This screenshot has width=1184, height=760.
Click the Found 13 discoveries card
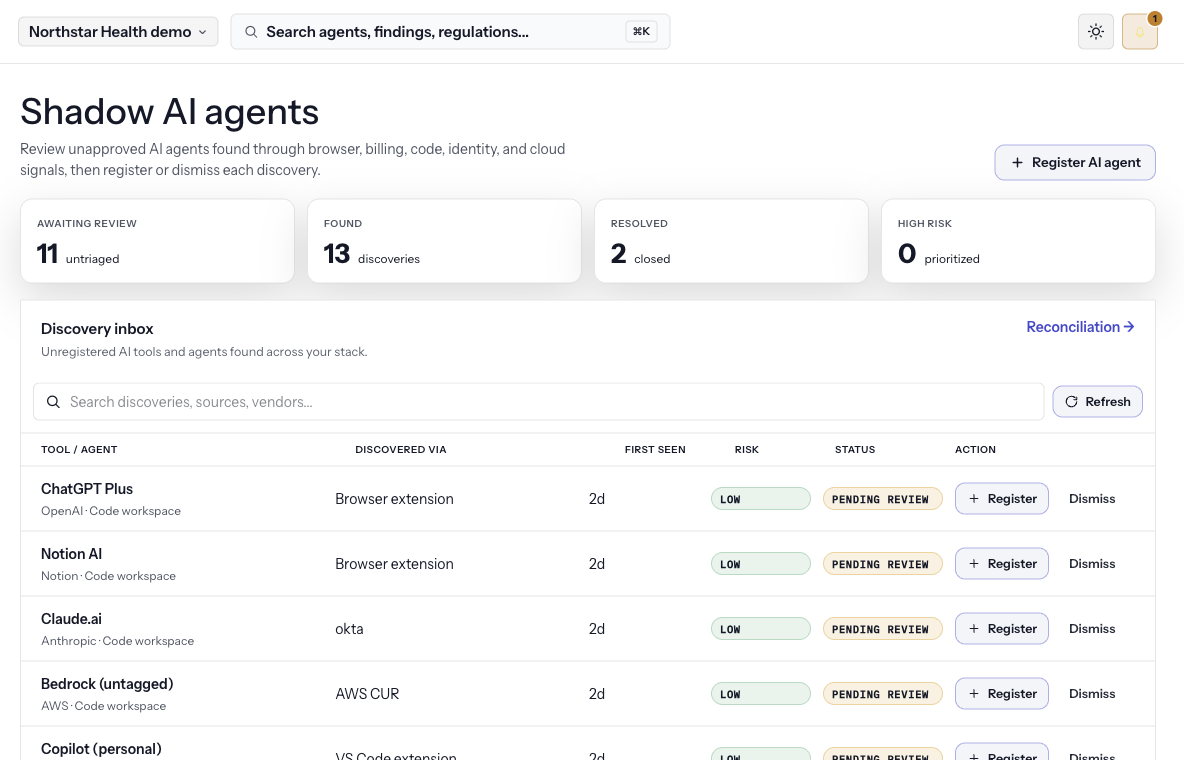pyautogui.click(x=444, y=241)
